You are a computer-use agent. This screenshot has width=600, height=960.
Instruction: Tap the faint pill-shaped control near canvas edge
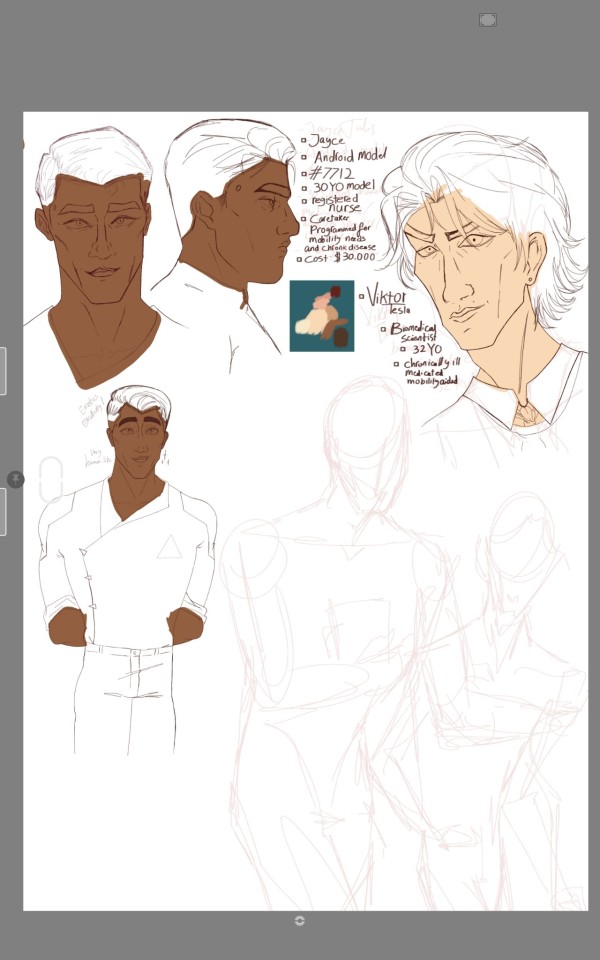tap(51, 479)
